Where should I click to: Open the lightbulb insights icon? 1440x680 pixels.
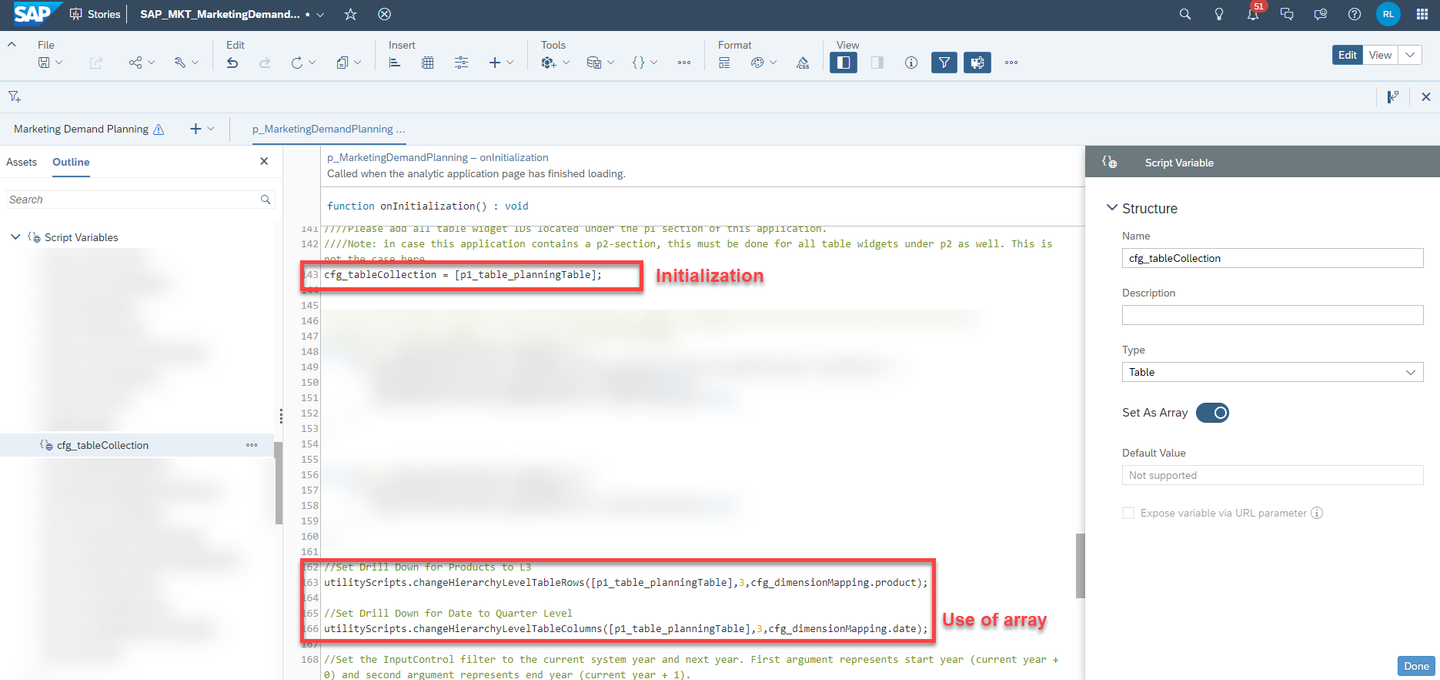click(1219, 14)
